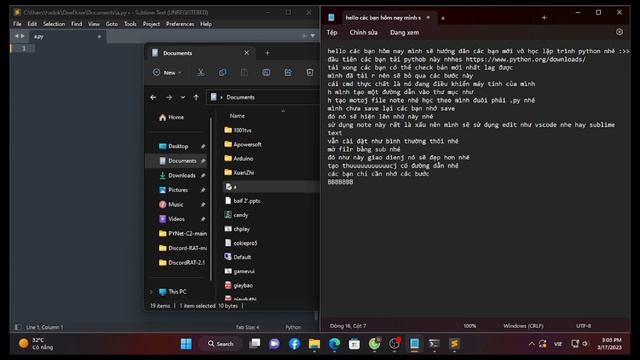Click UTF-8 encoding in Notepad status bar

coord(583,326)
